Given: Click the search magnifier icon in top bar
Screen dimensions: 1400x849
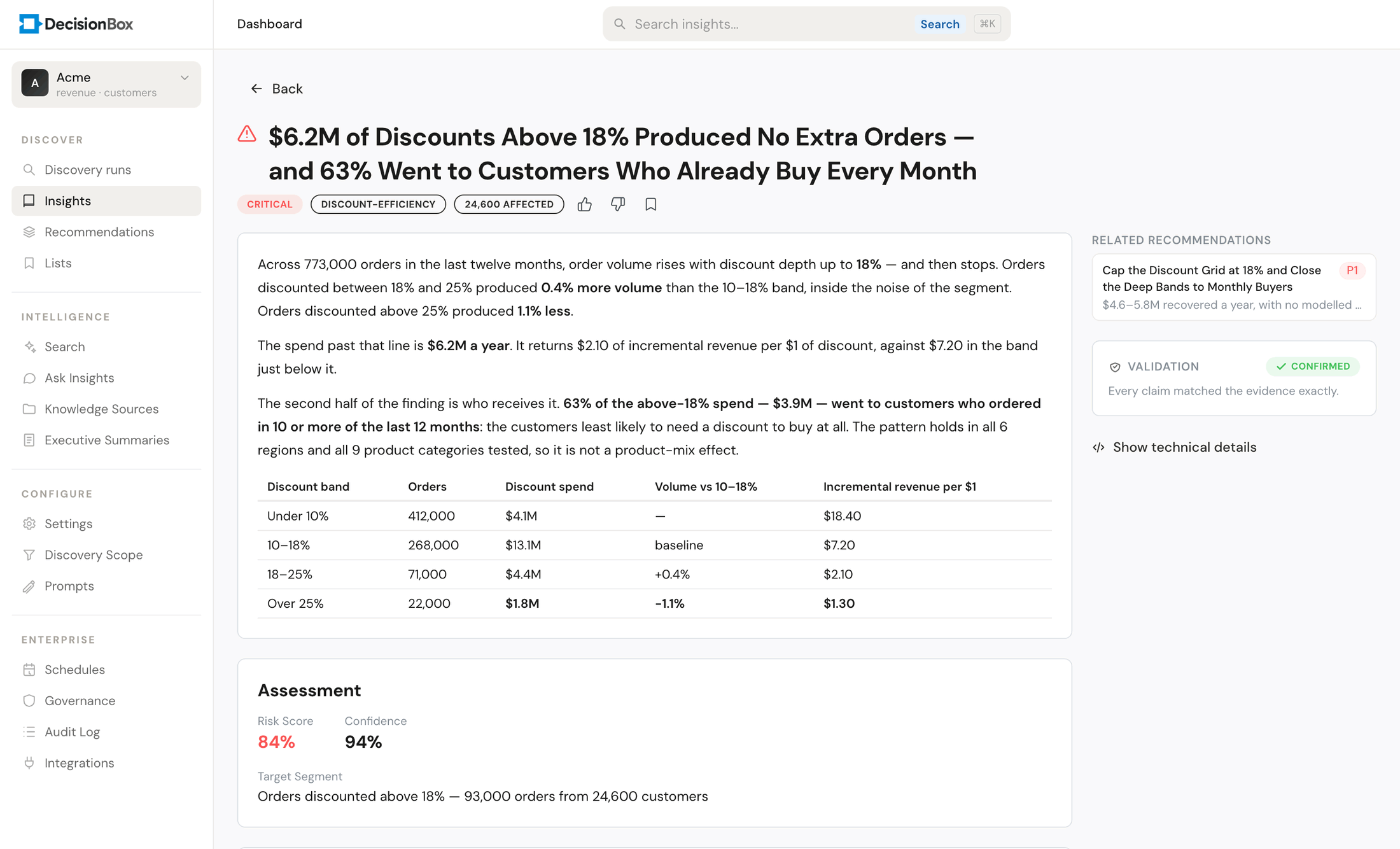Looking at the screenshot, I should tap(619, 24).
